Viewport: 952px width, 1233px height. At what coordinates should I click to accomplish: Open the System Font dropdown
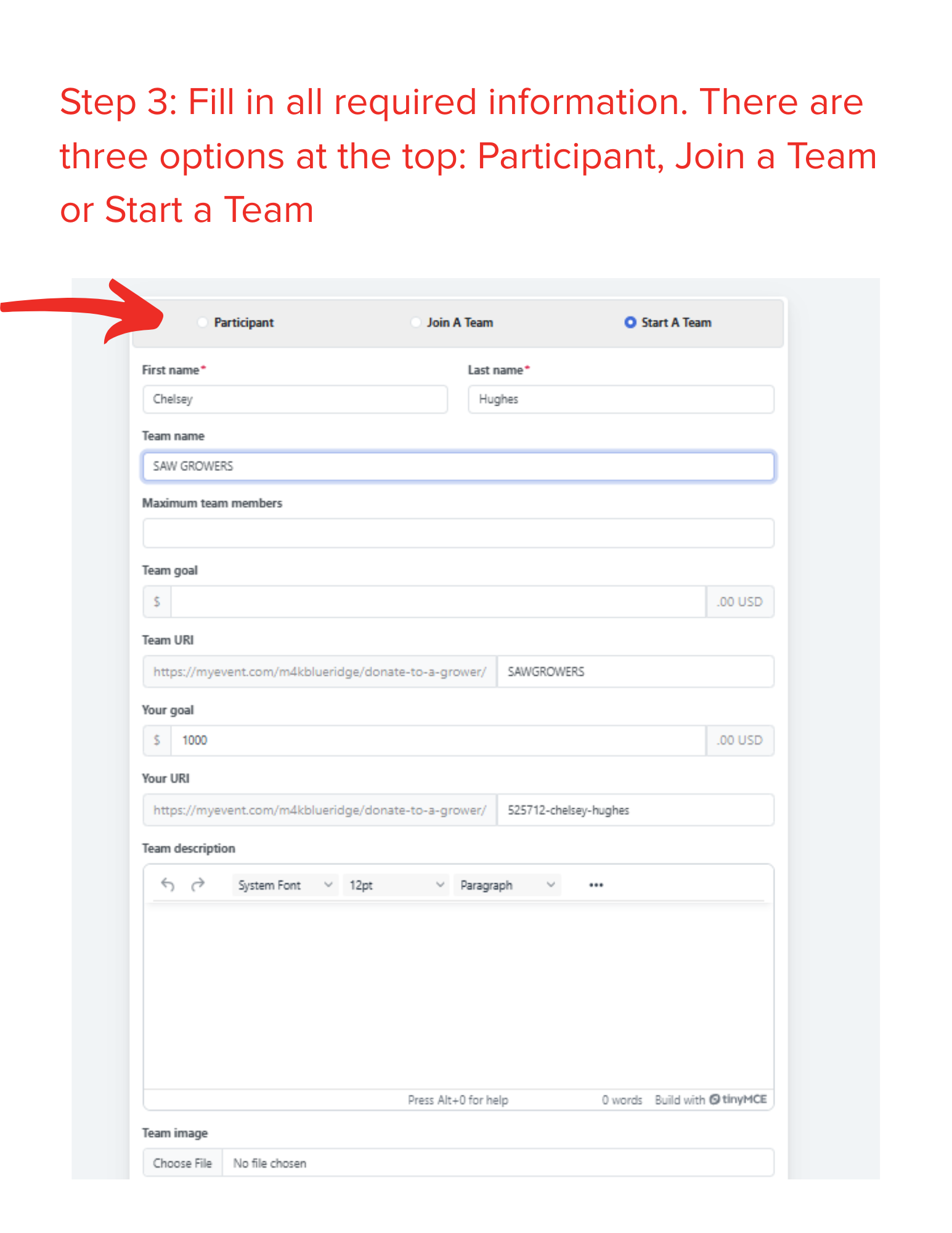point(286,885)
